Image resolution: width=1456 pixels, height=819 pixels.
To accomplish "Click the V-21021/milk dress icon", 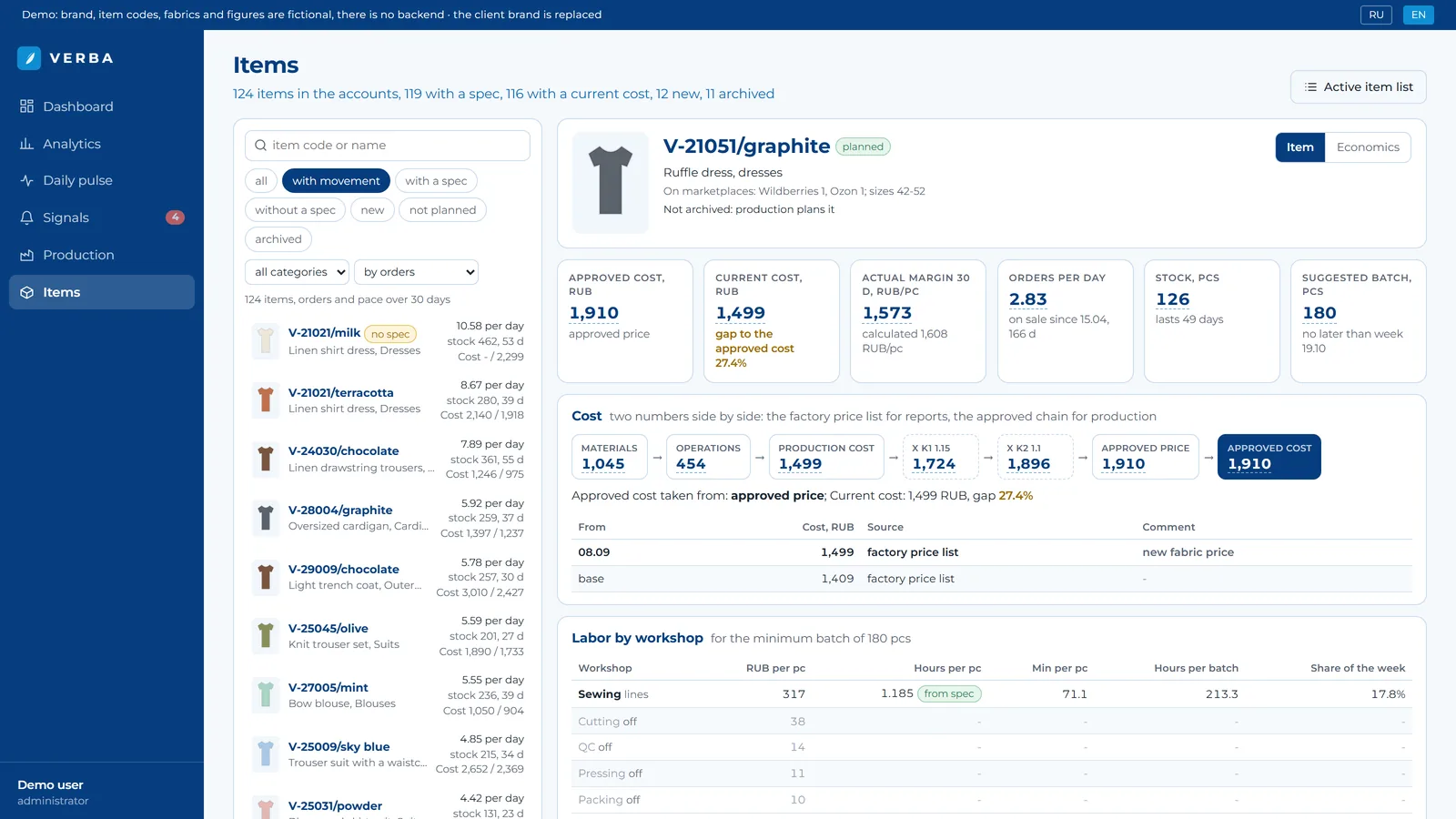I will point(265,341).
